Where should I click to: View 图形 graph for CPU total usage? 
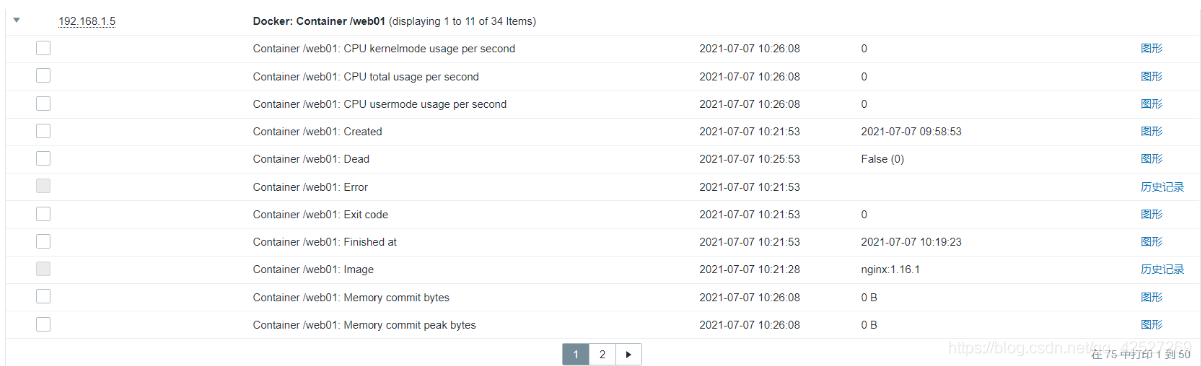[x=1151, y=76]
